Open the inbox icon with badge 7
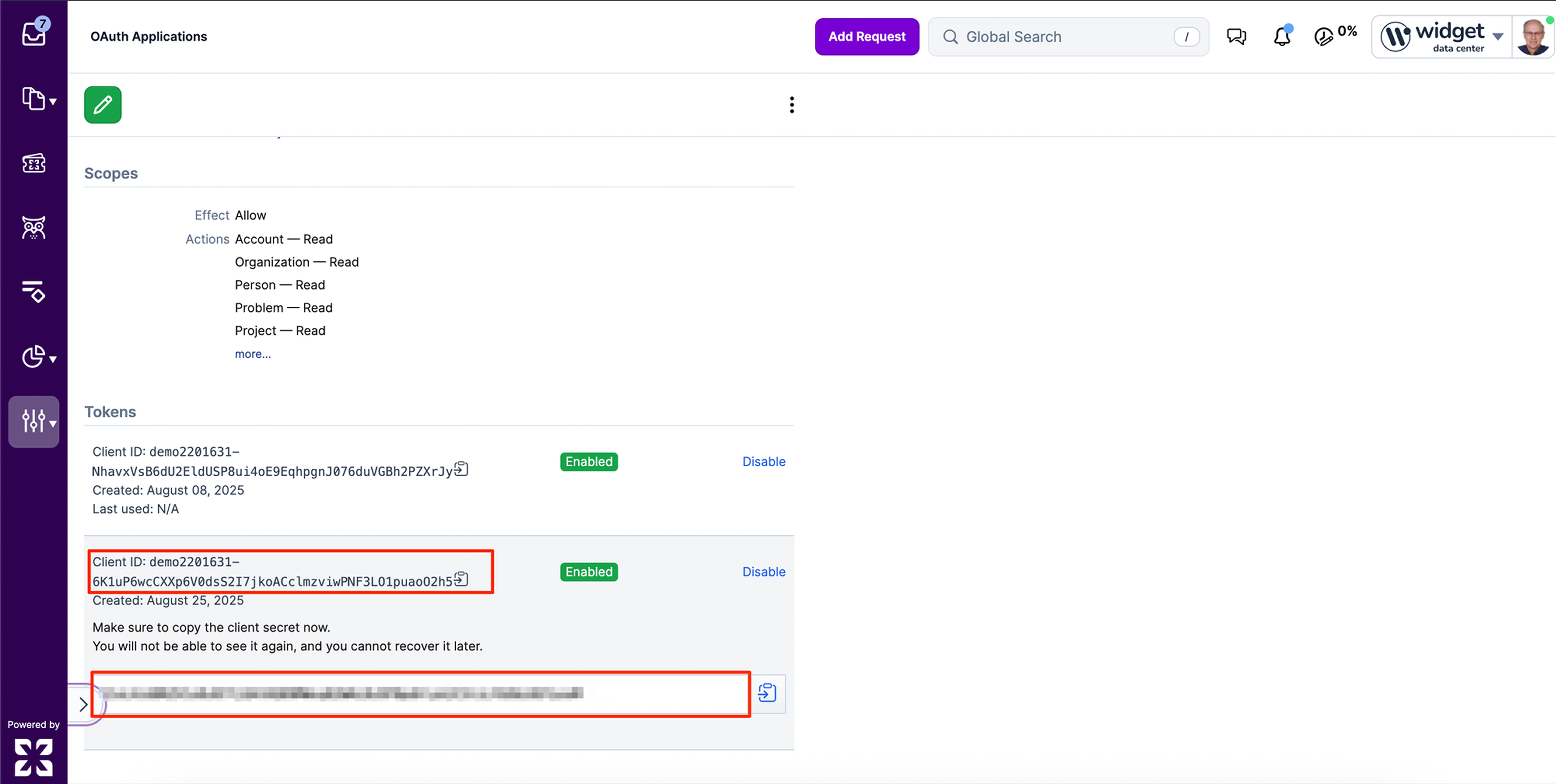Image resolution: width=1556 pixels, height=784 pixels. point(34,33)
